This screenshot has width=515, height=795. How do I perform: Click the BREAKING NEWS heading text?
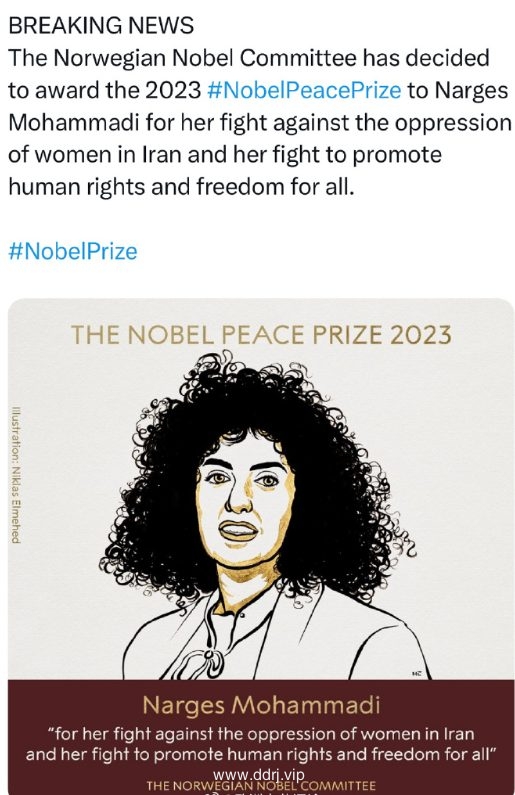pos(101,25)
